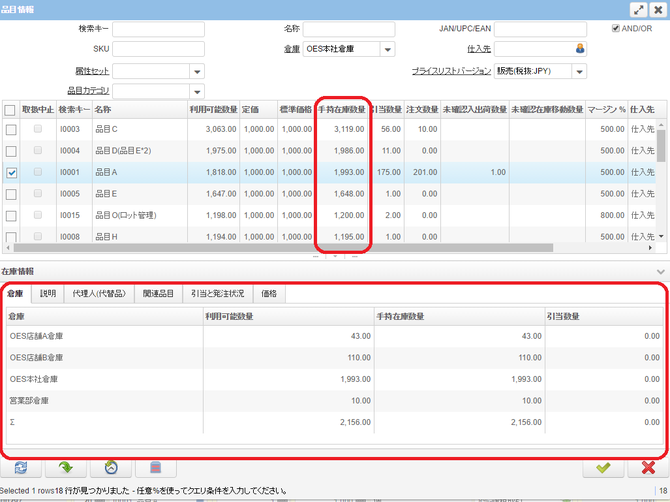Click the horizontal scrollbar of item table

tap(283, 248)
